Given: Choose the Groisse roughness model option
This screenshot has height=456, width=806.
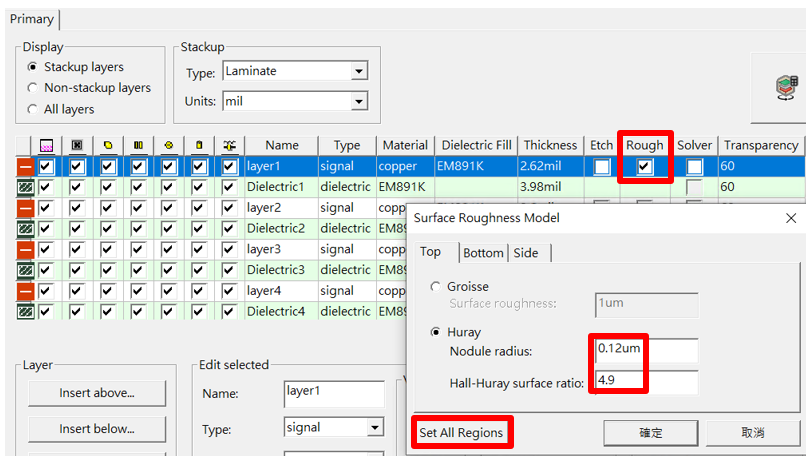Looking at the screenshot, I should [x=435, y=286].
